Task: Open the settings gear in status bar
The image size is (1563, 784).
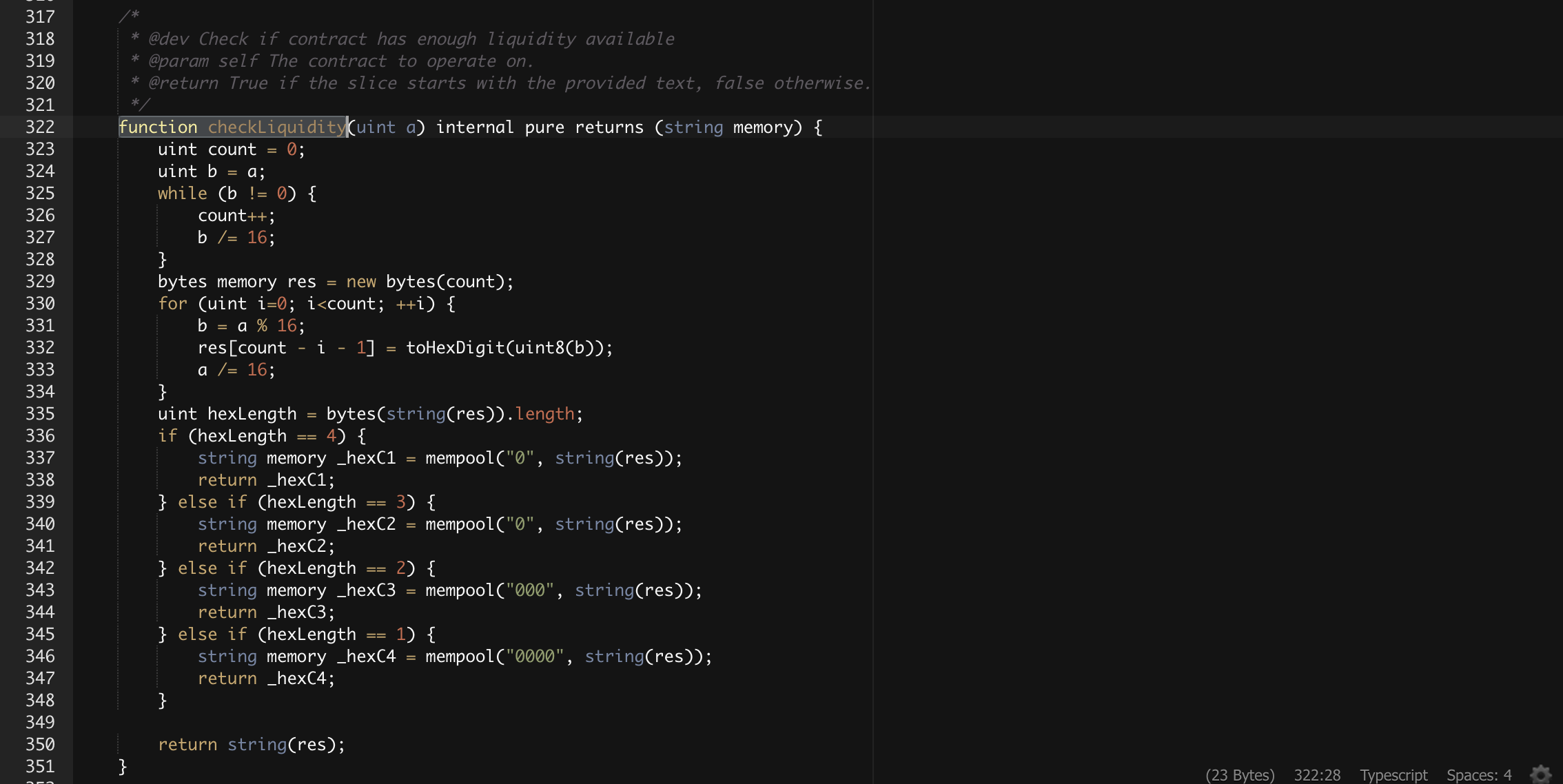Action: [1540, 774]
